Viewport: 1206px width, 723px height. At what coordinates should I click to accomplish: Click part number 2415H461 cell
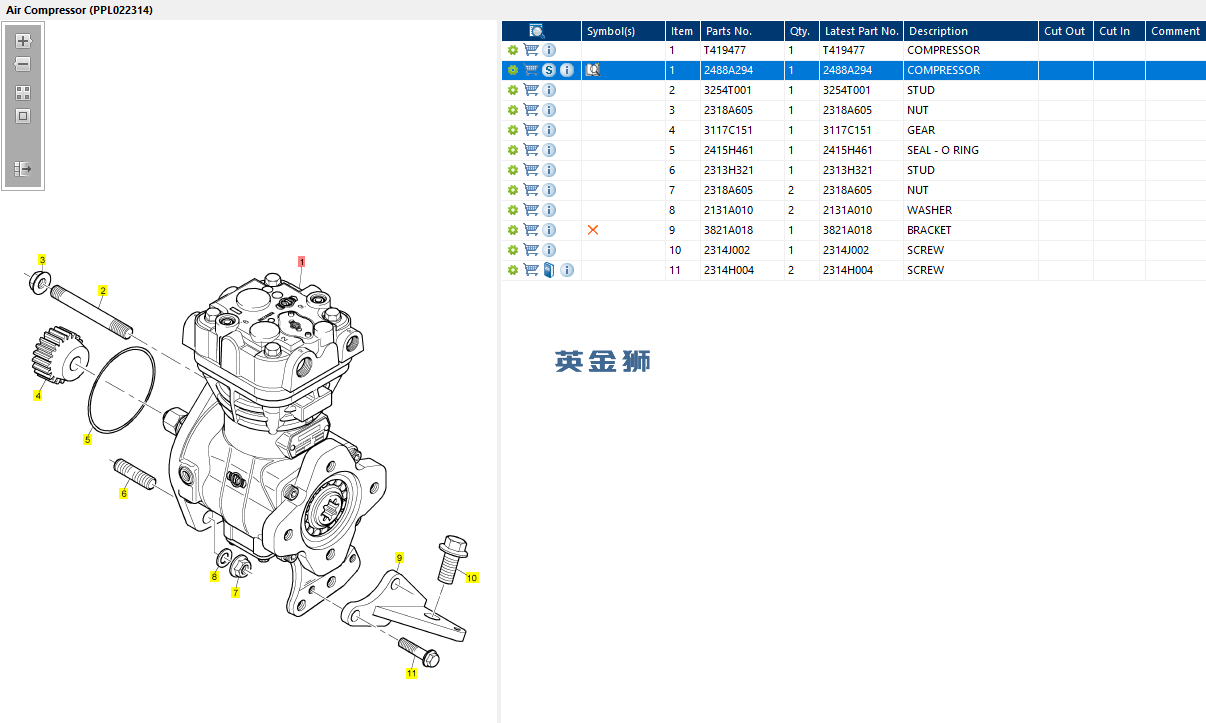[x=742, y=150]
